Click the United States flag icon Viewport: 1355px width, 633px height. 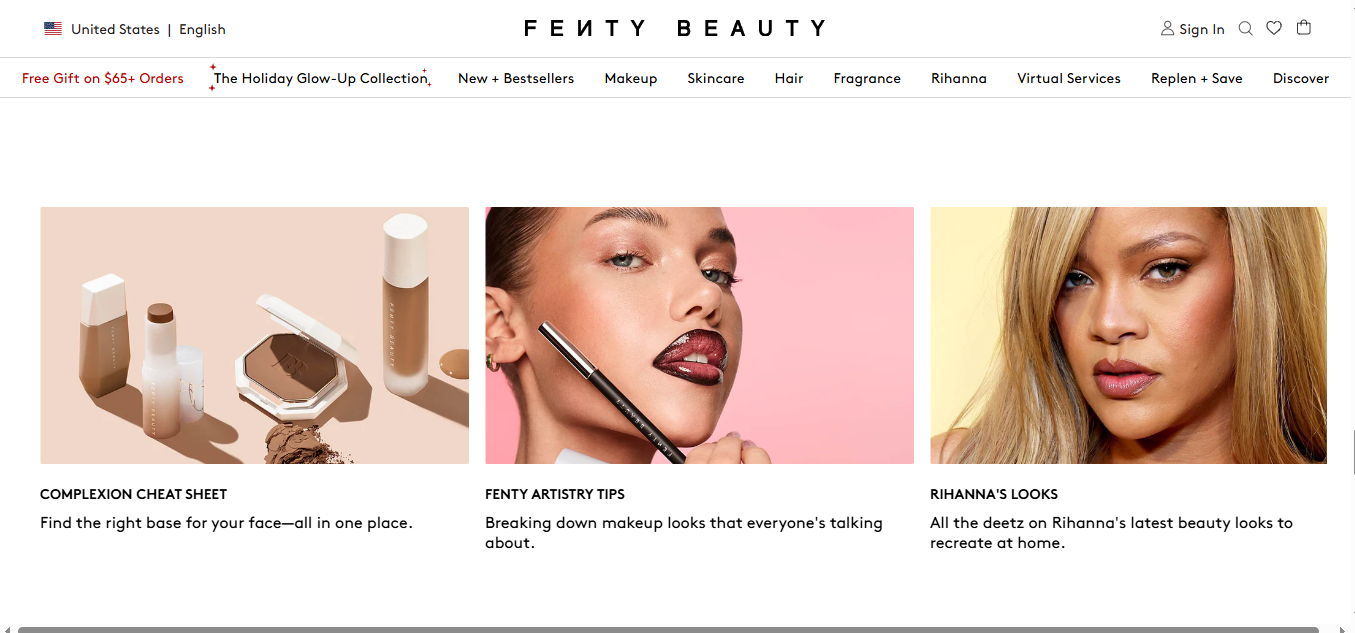tap(53, 29)
